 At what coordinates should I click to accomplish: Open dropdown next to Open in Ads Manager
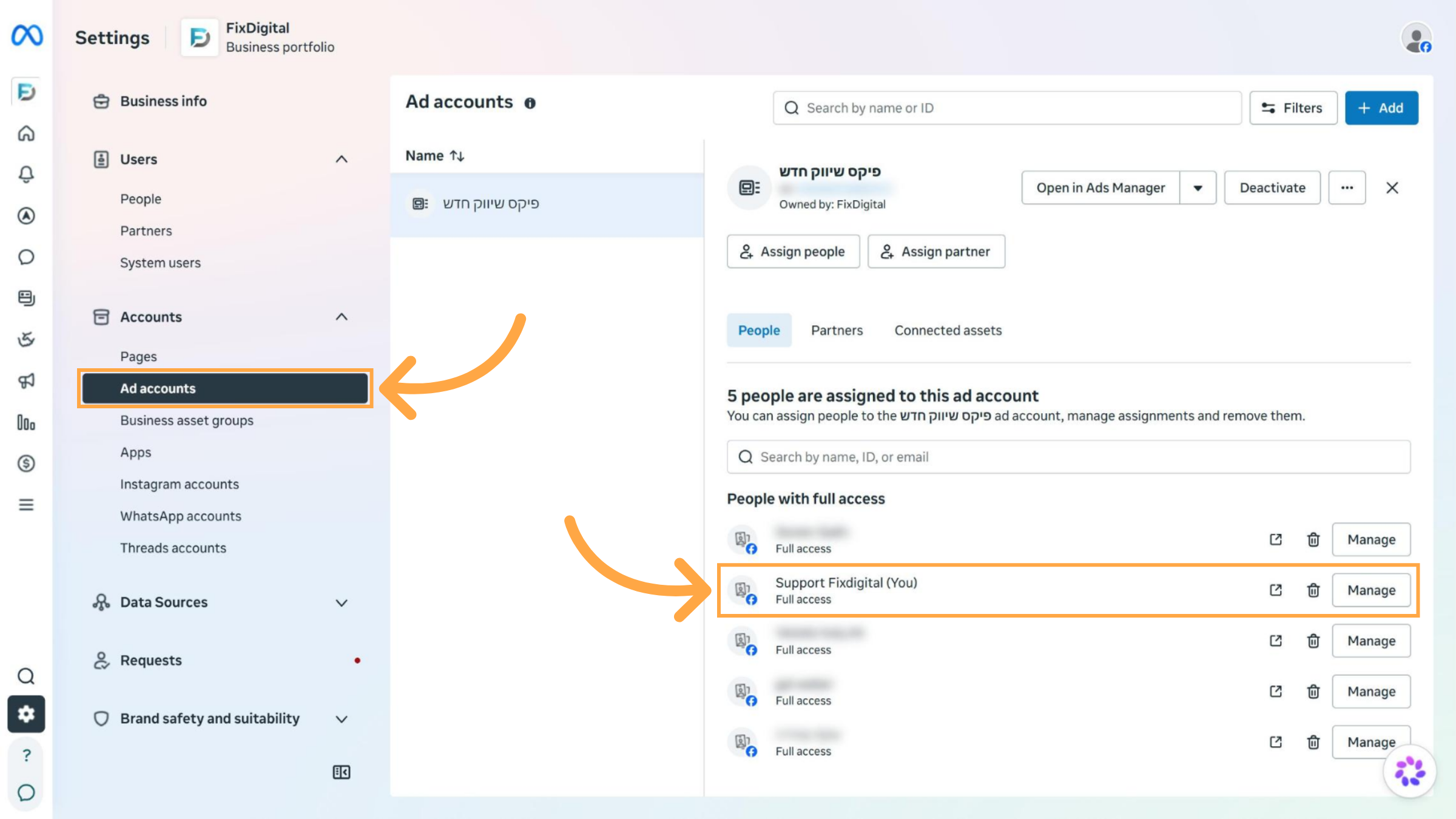coord(1198,188)
